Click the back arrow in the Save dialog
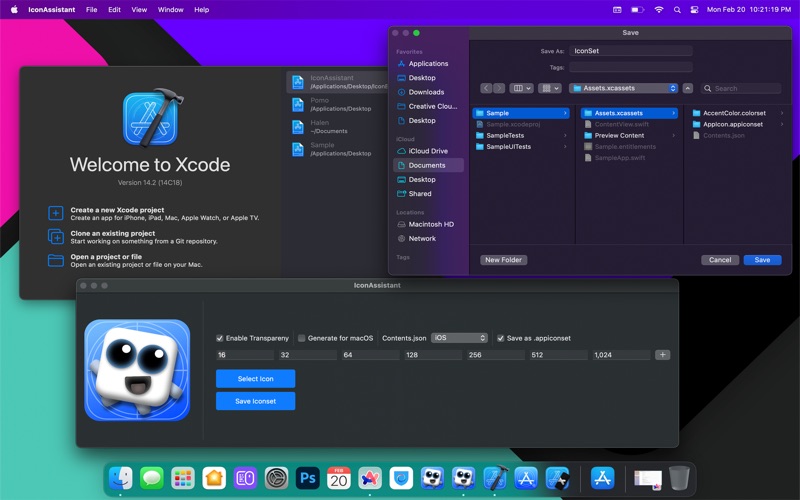The height and width of the screenshot is (500, 800). click(486, 88)
